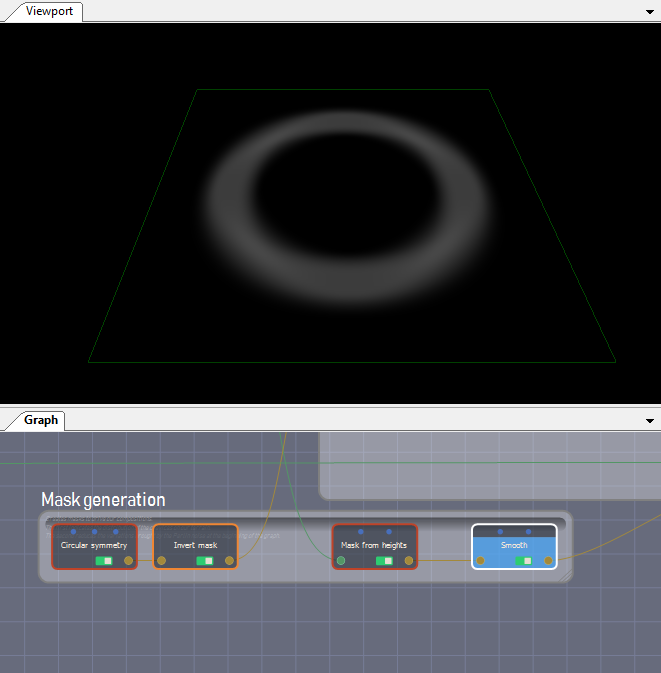Image resolution: width=661 pixels, height=673 pixels.
Task: Switch to the Graph tab
Action: (x=41, y=420)
